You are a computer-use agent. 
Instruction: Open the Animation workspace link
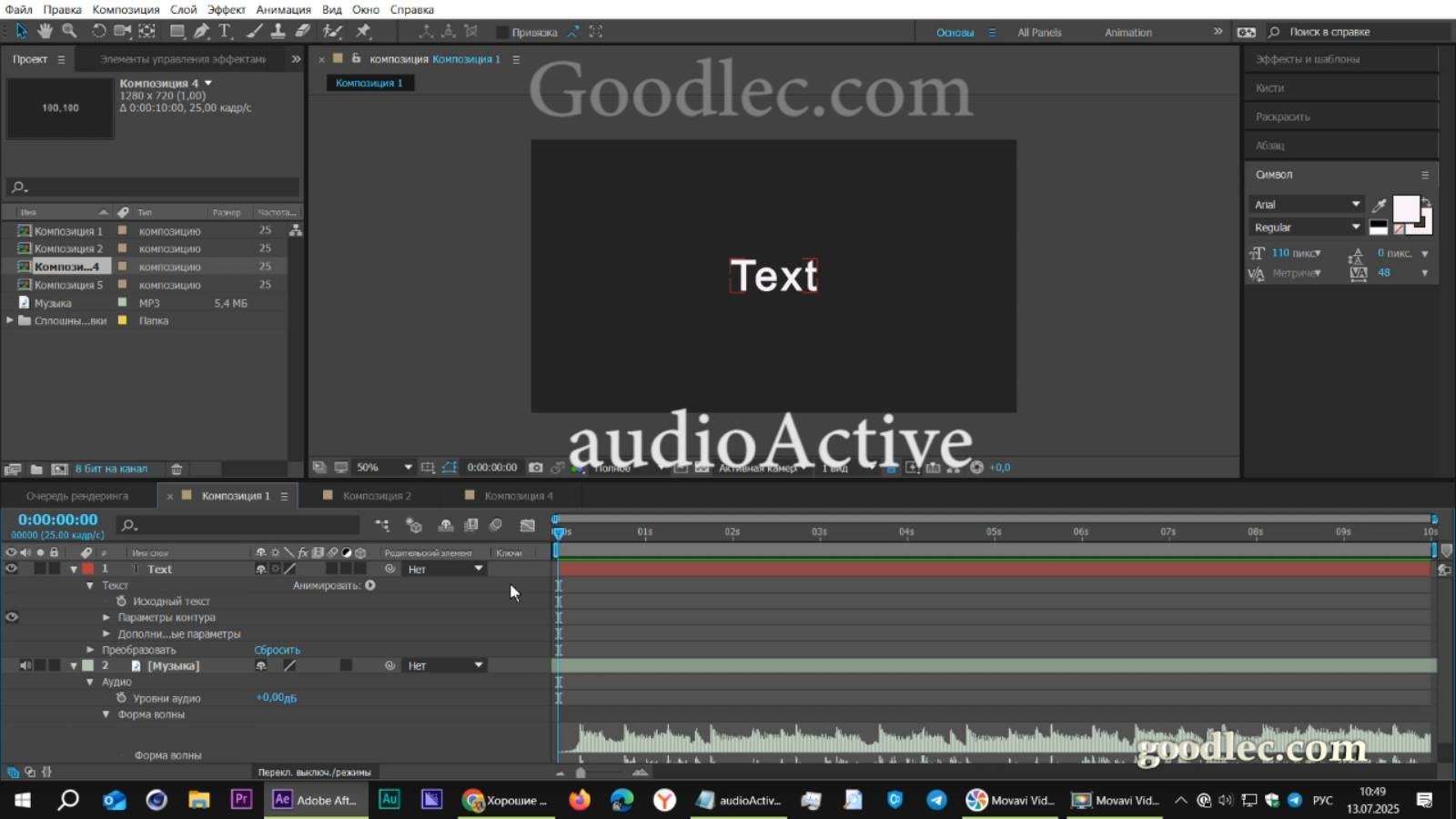click(x=1127, y=32)
